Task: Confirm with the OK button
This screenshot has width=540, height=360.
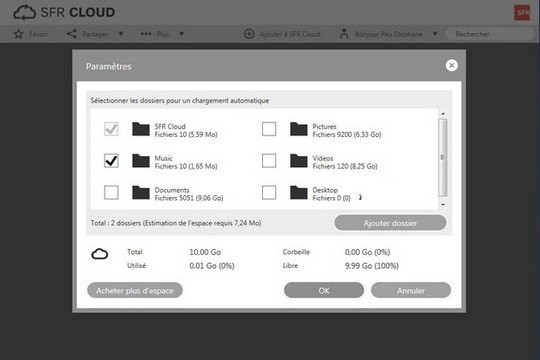Action: click(324, 290)
